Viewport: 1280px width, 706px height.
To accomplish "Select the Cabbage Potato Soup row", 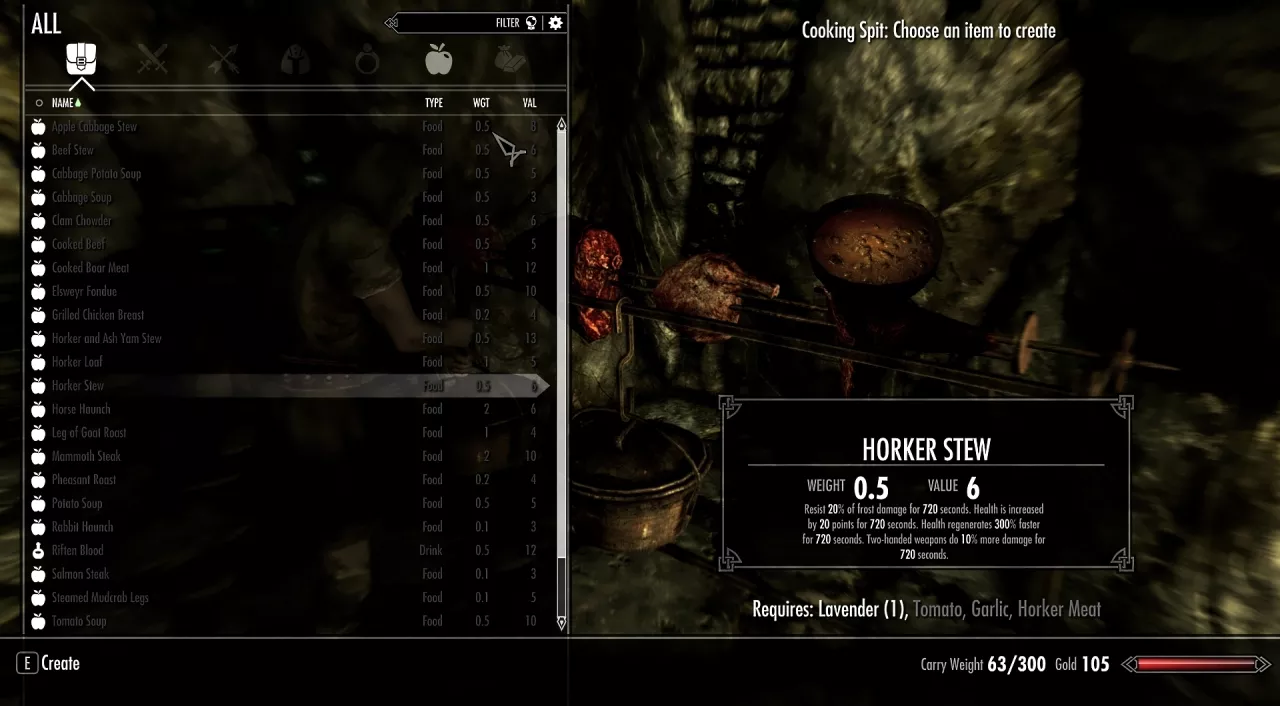I will (289, 174).
